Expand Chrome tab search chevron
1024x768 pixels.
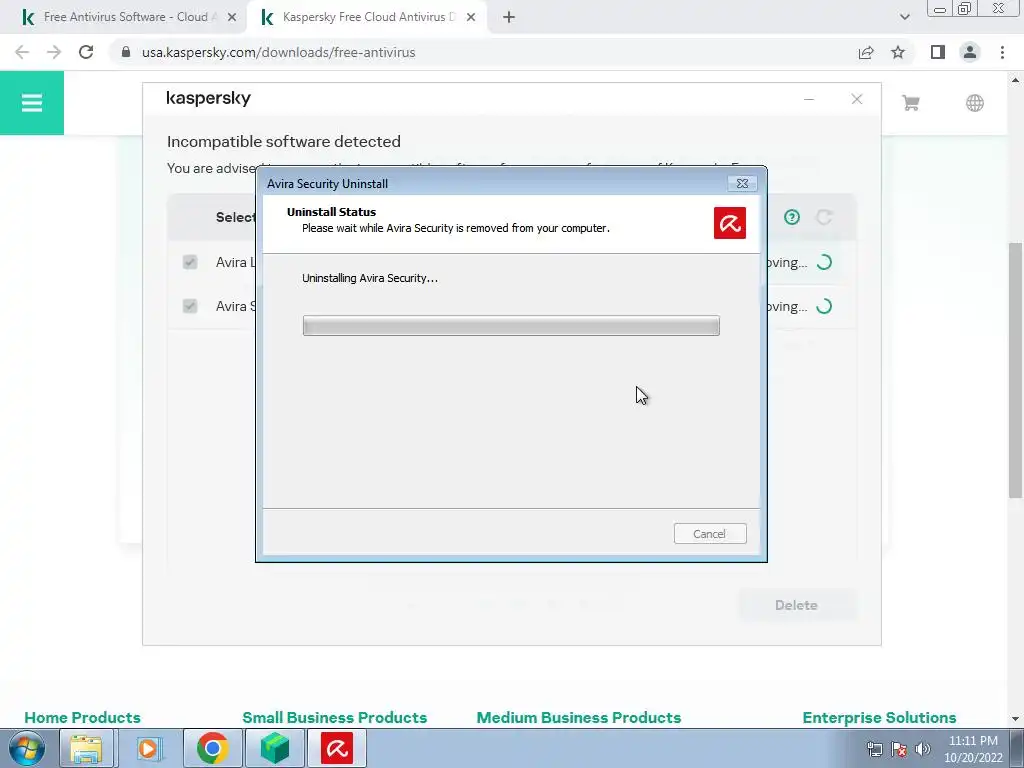tap(904, 18)
